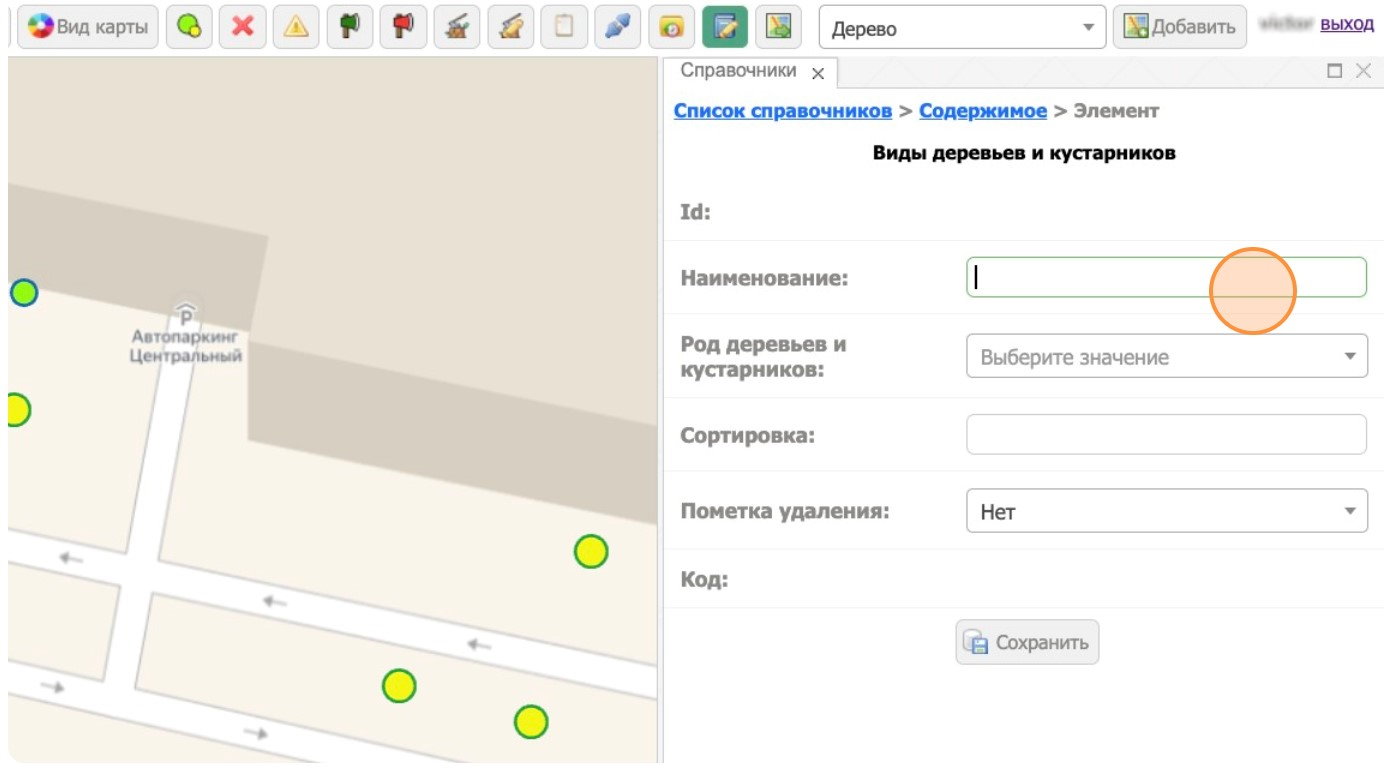Click the log with saw toolbar icon
Image resolution: width=1396 pixels, height=768 pixels.
pos(510,27)
